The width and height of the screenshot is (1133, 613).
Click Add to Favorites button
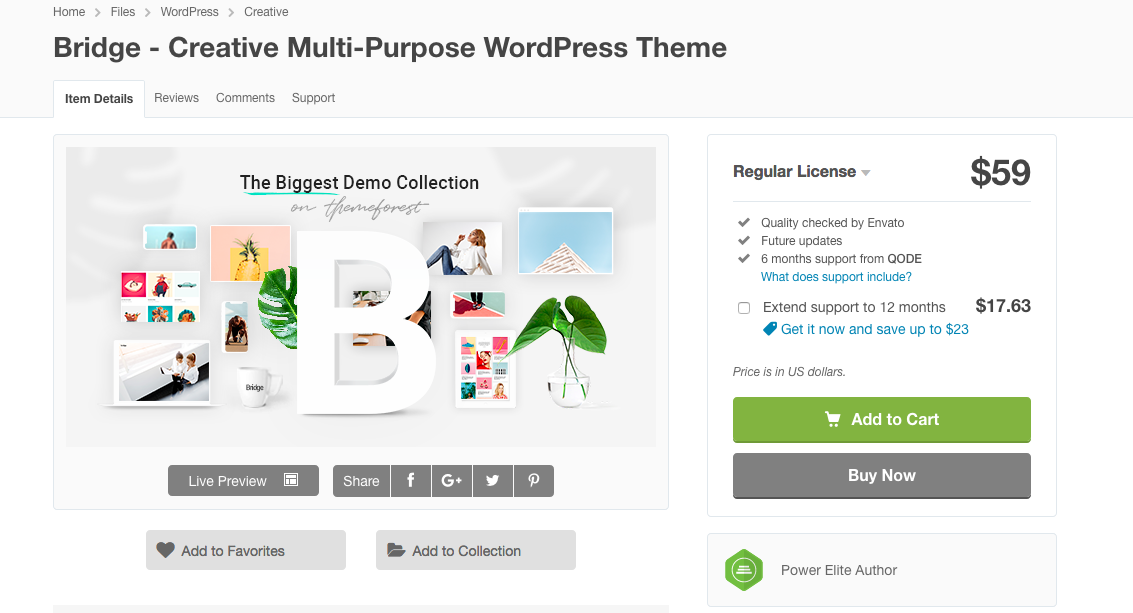pos(246,550)
